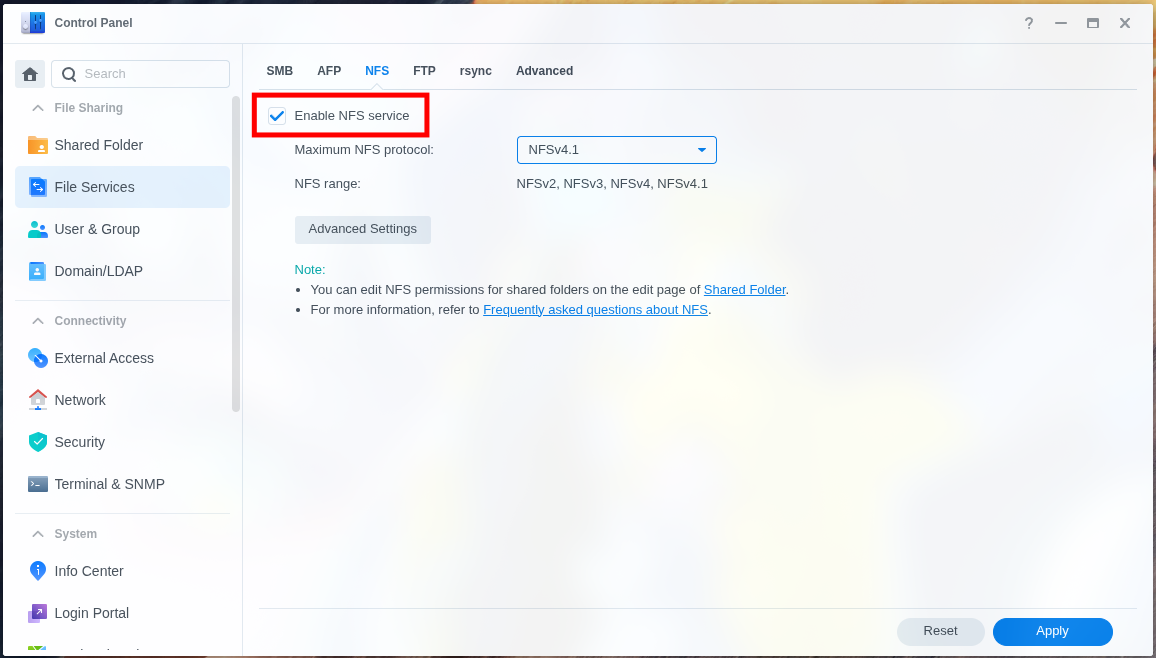Open User & Group icon
The image size is (1156, 658).
(38, 229)
